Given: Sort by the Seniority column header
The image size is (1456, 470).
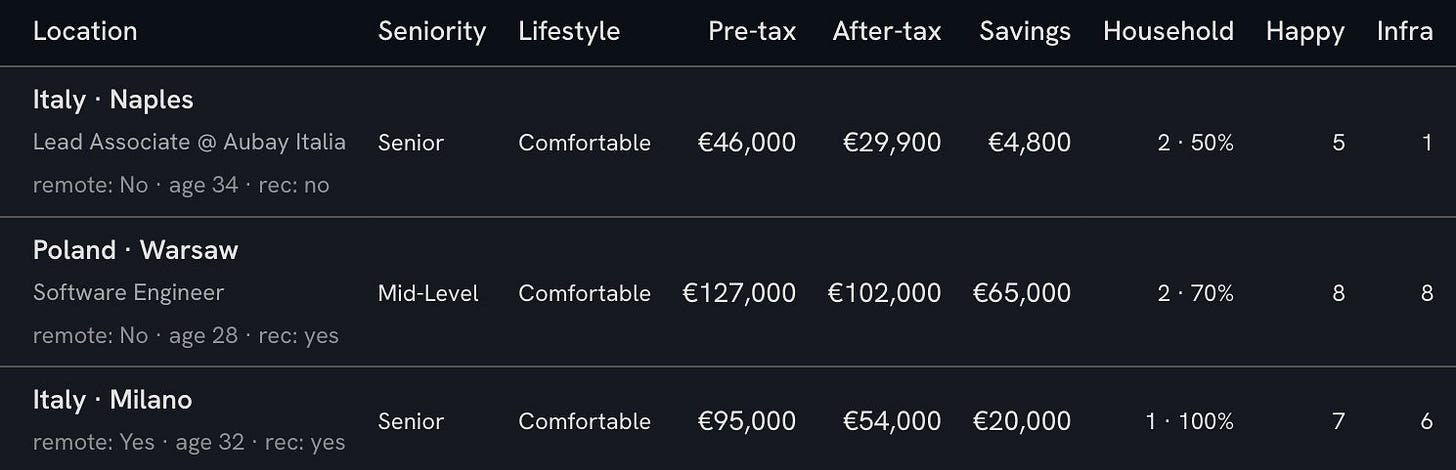Looking at the screenshot, I should click(x=432, y=31).
